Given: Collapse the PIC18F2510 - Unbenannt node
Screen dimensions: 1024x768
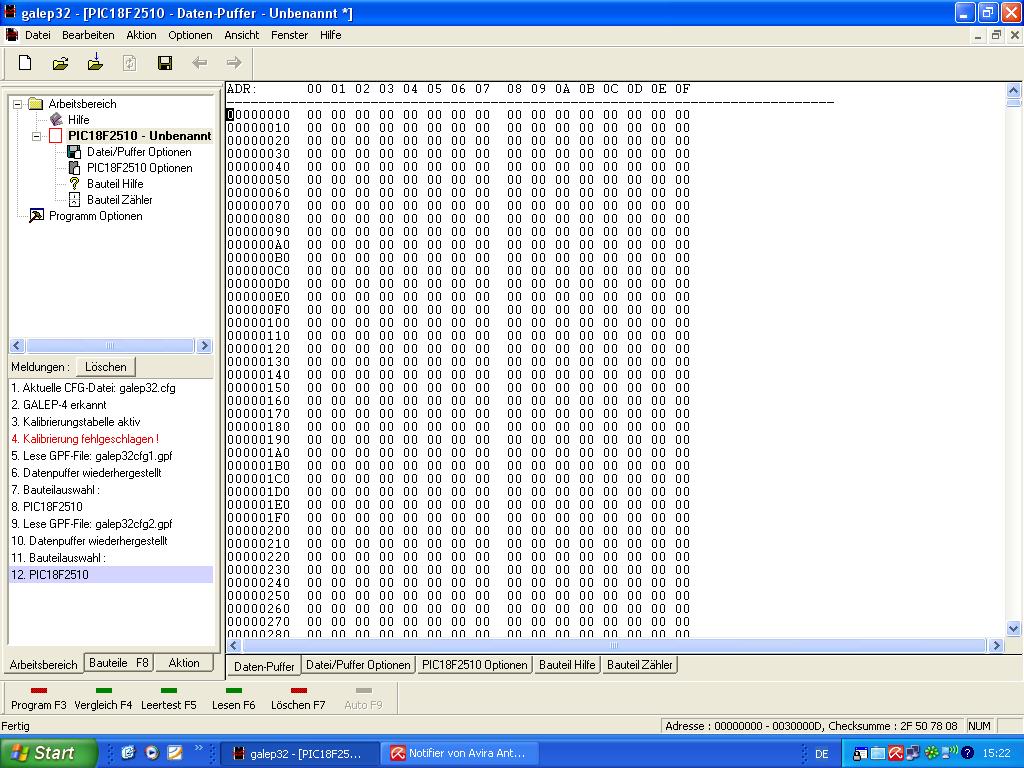Looking at the screenshot, I should (37, 136).
